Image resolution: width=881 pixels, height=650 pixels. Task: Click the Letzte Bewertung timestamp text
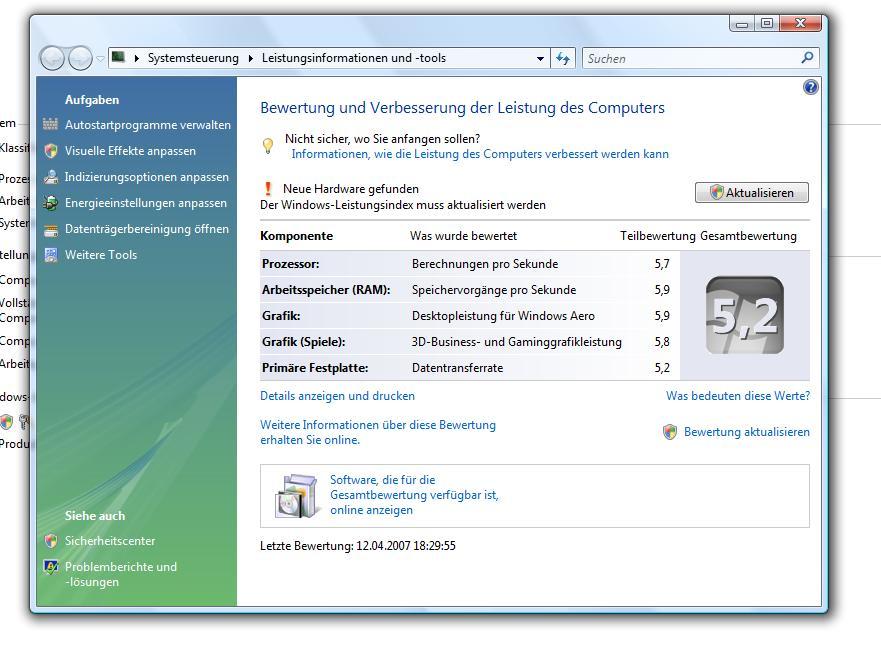pos(357,546)
